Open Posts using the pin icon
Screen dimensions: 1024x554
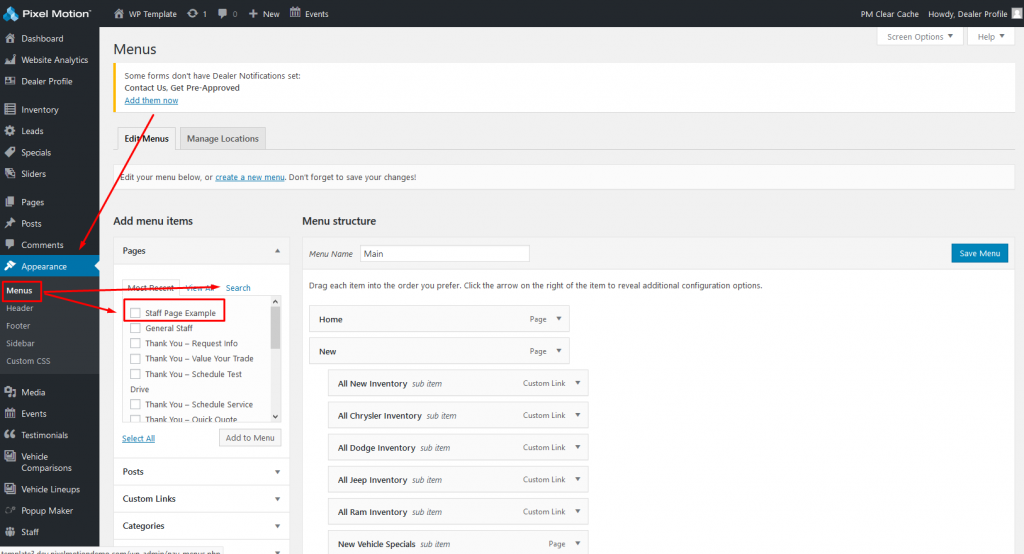coord(10,223)
